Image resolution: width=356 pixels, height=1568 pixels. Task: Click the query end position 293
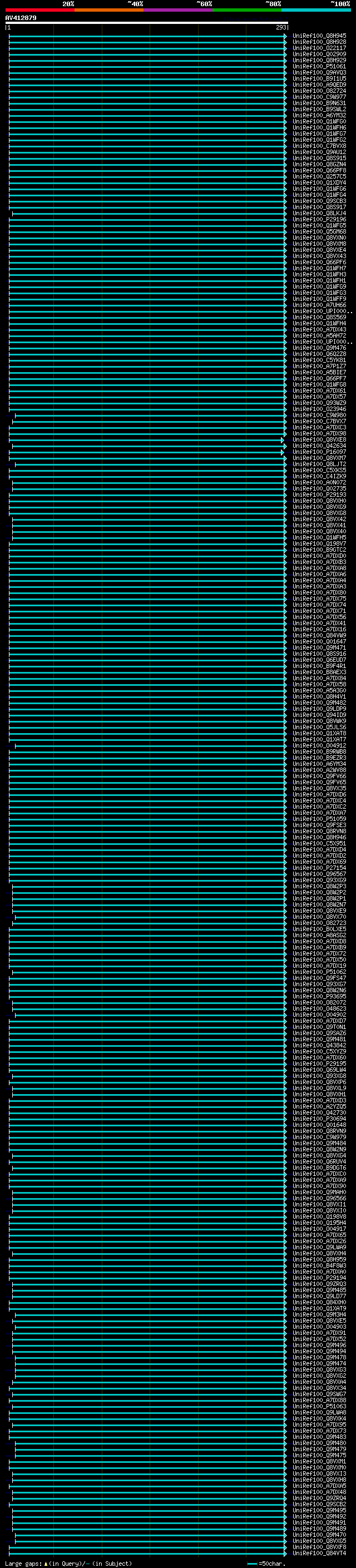(280, 27)
